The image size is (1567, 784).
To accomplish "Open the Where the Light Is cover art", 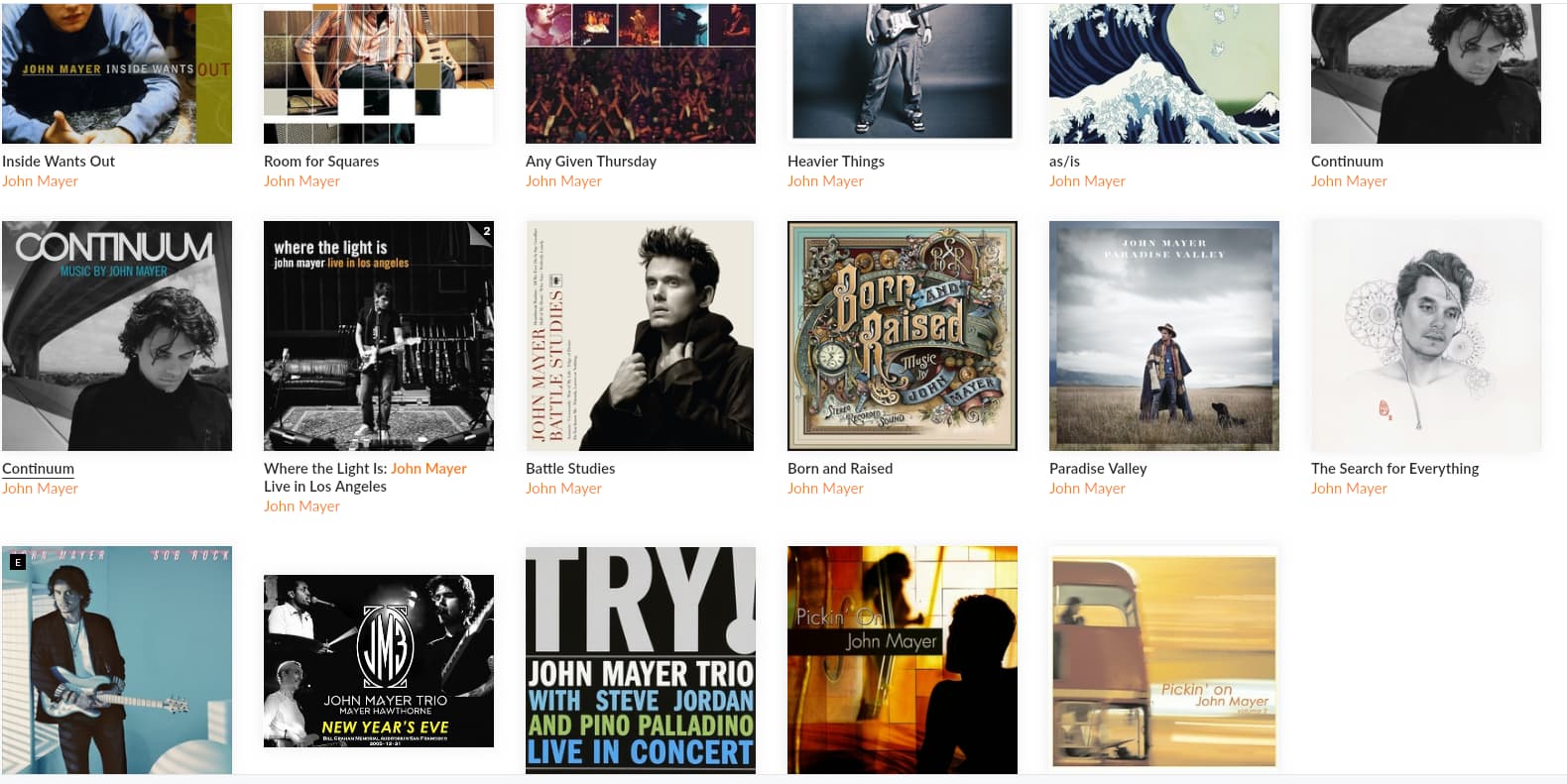I will tap(379, 336).
